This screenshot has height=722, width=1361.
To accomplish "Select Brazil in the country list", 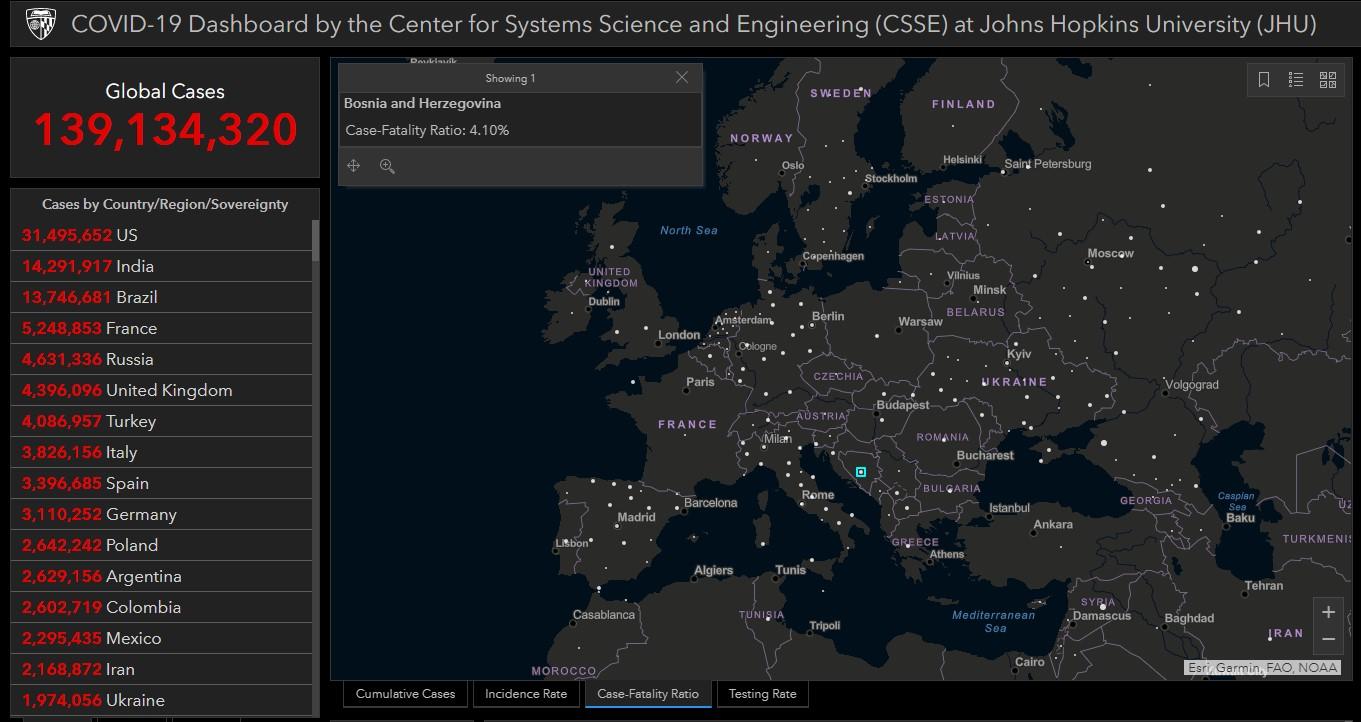I will click(x=161, y=297).
